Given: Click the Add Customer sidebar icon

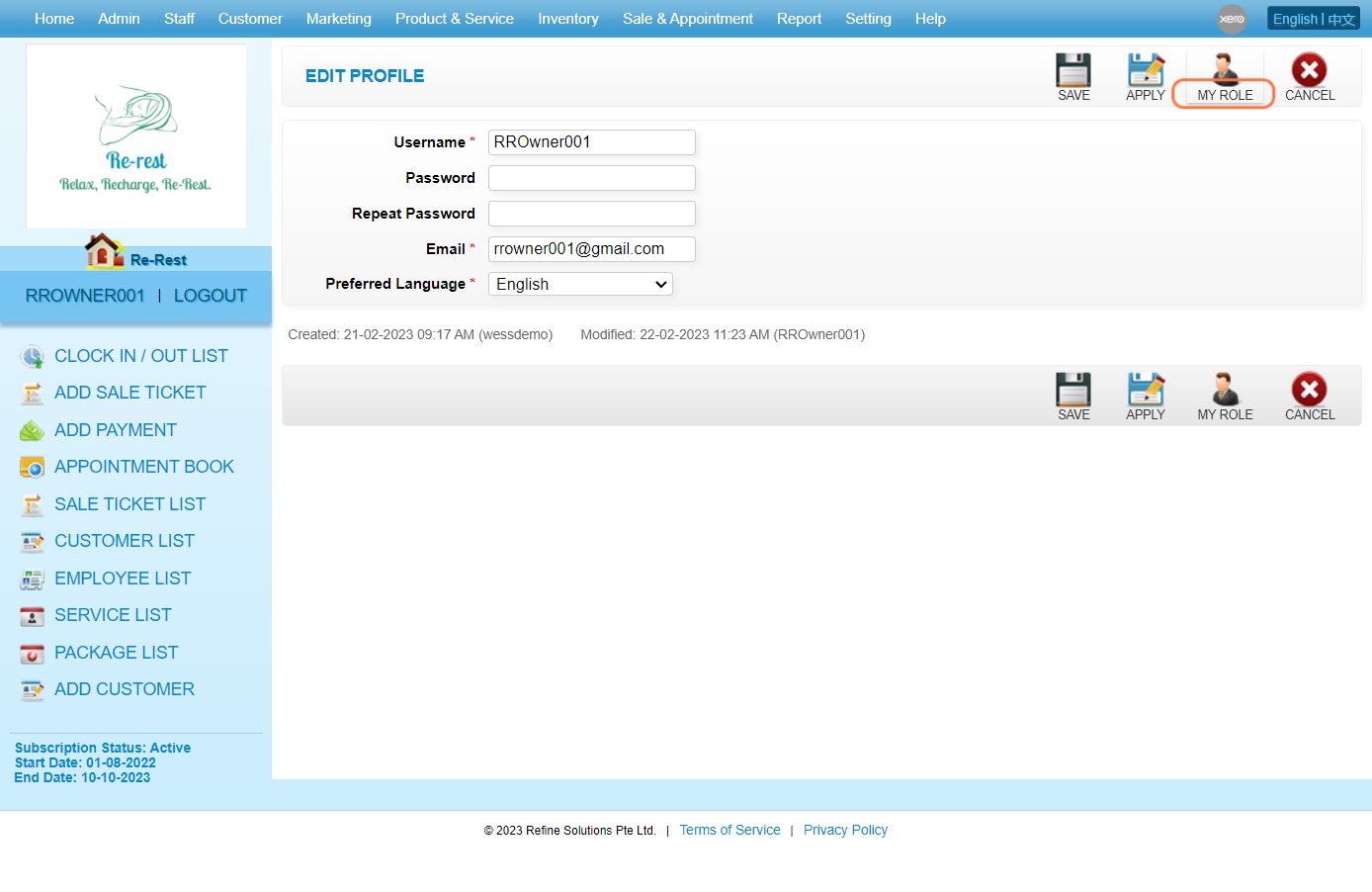Looking at the screenshot, I should tap(33, 690).
